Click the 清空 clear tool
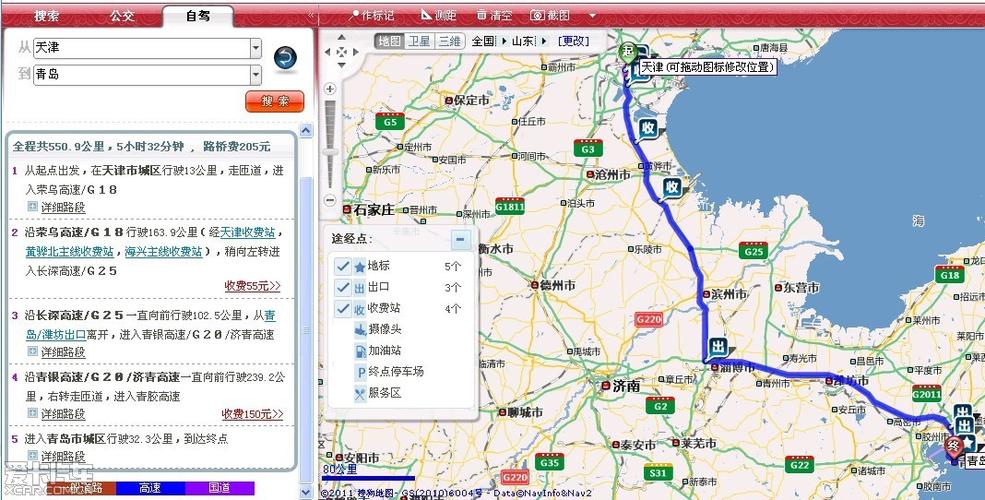 tap(494, 15)
